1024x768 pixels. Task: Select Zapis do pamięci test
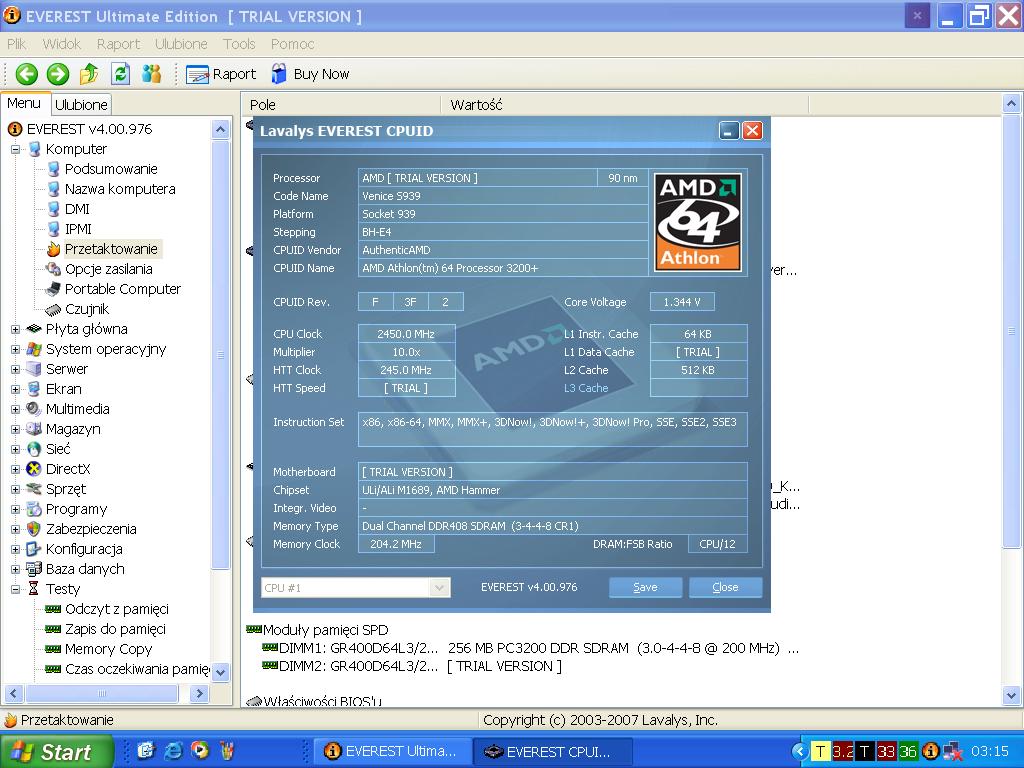click(x=115, y=629)
